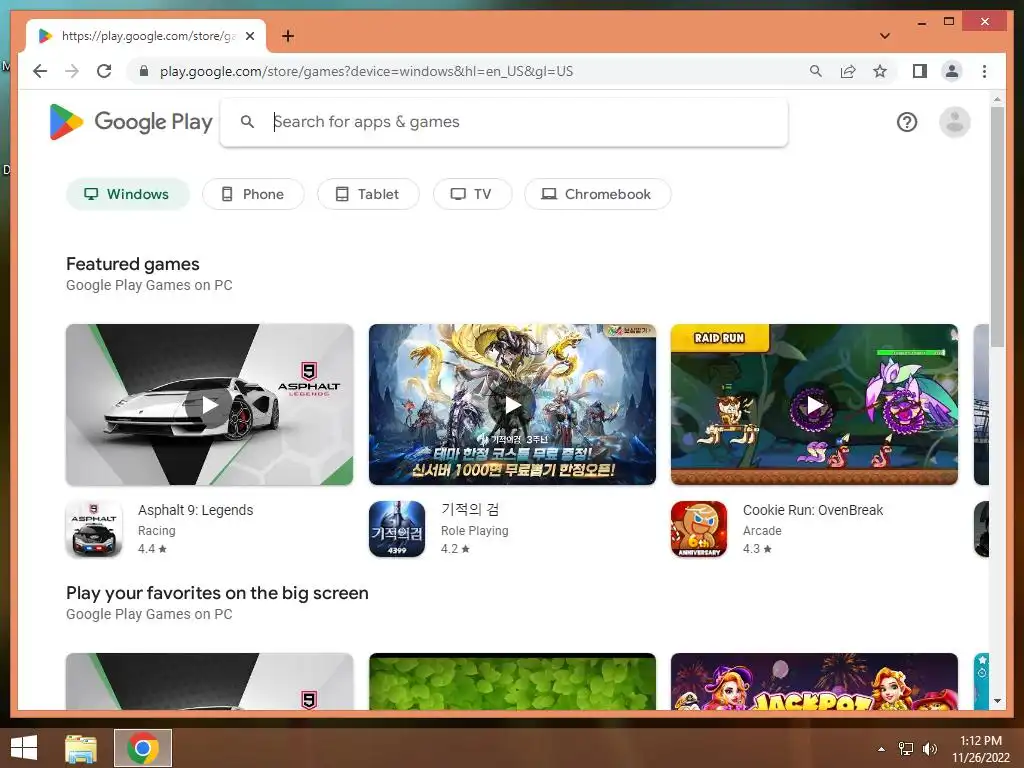1024x768 pixels.
Task: Open the Google Play help icon
Action: (x=906, y=122)
